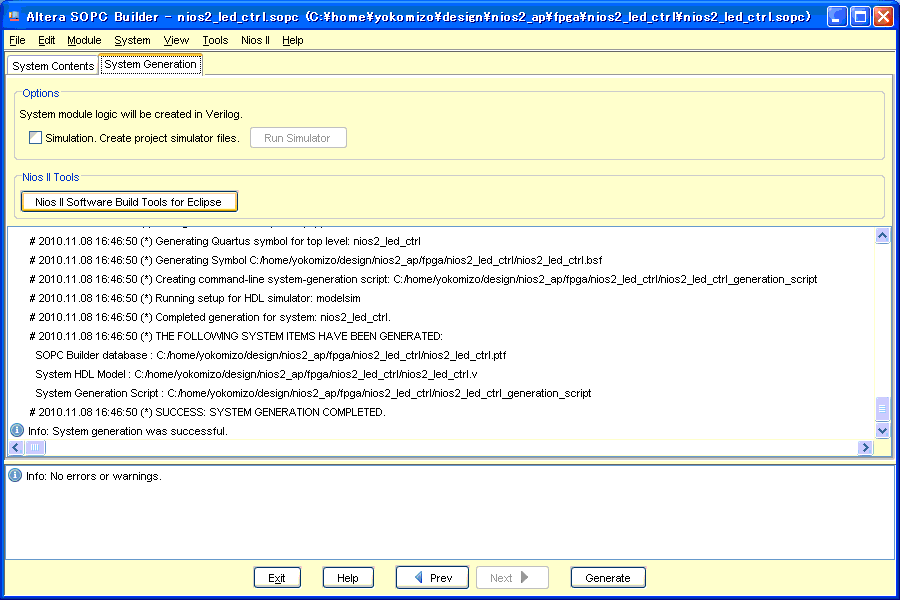Switch to the System Contents tab
The width and height of the screenshot is (900, 600).
(53, 66)
